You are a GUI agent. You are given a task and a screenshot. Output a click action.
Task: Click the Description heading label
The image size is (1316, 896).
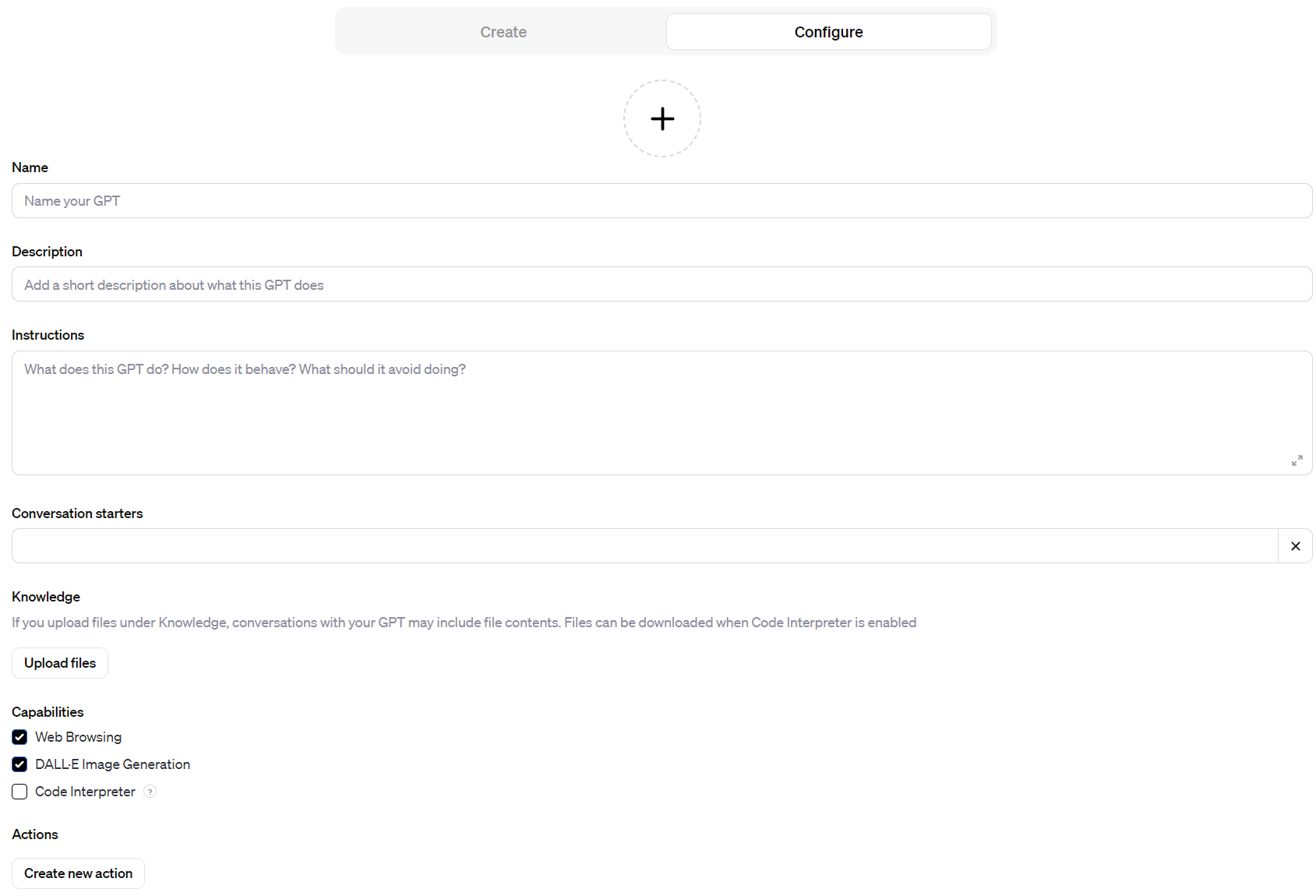[x=47, y=252]
